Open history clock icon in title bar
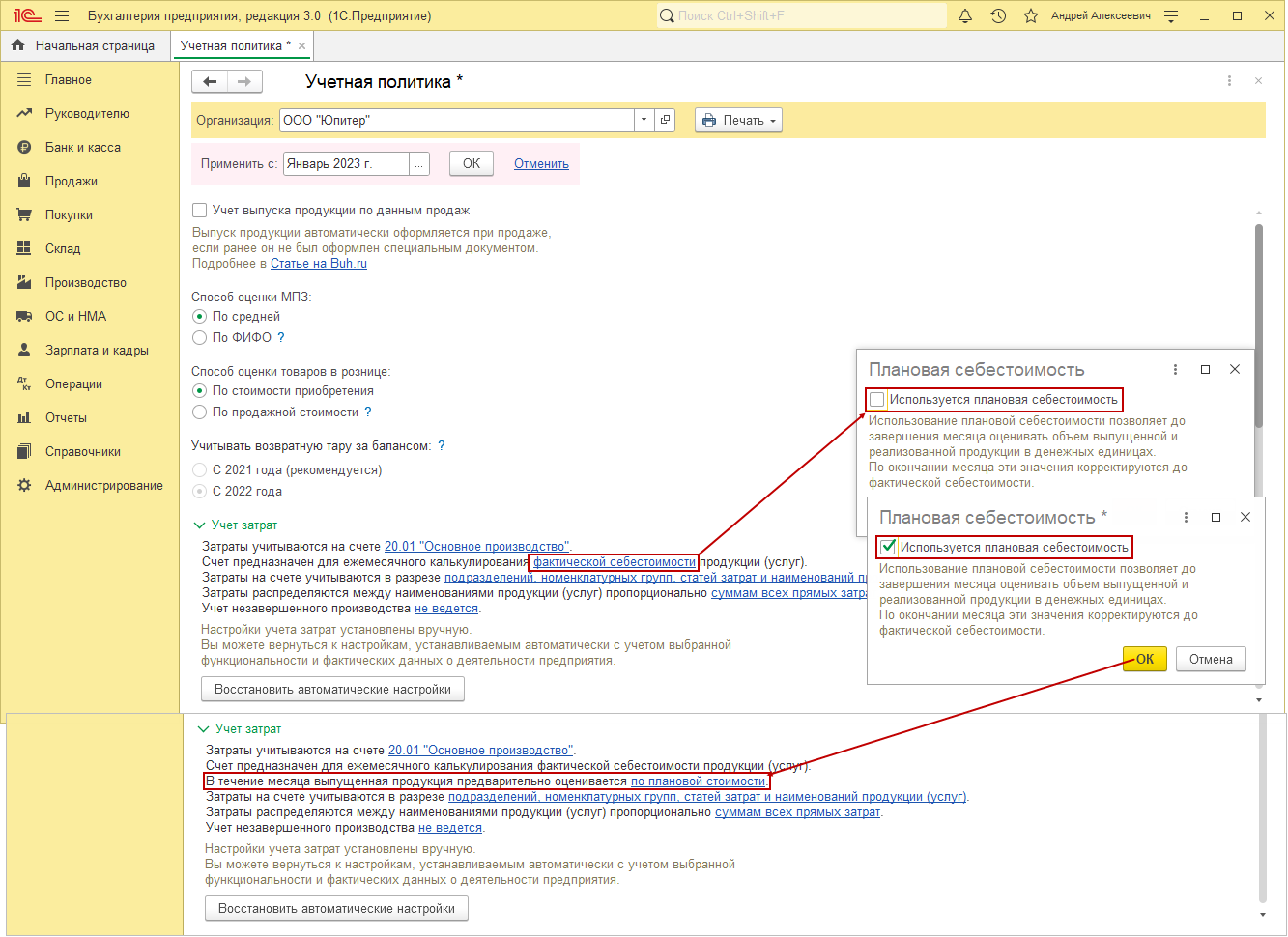 pos(998,15)
